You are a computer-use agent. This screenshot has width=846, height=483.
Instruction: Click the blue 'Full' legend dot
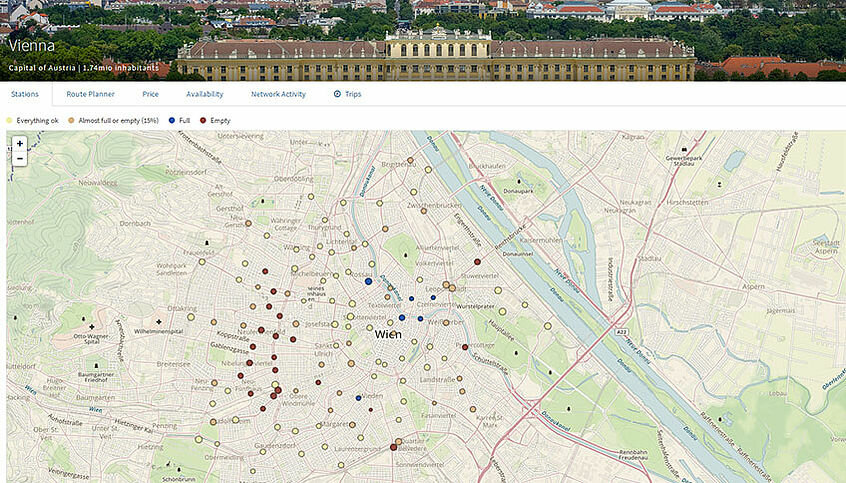[x=171, y=121]
